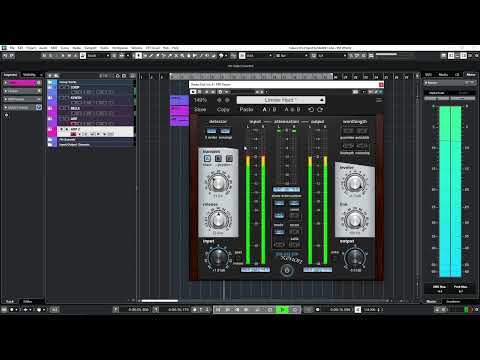Image resolution: width=480 pixels, height=360 pixels.
Task: Select the previous preset with the left arrow
Action: coord(219,100)
